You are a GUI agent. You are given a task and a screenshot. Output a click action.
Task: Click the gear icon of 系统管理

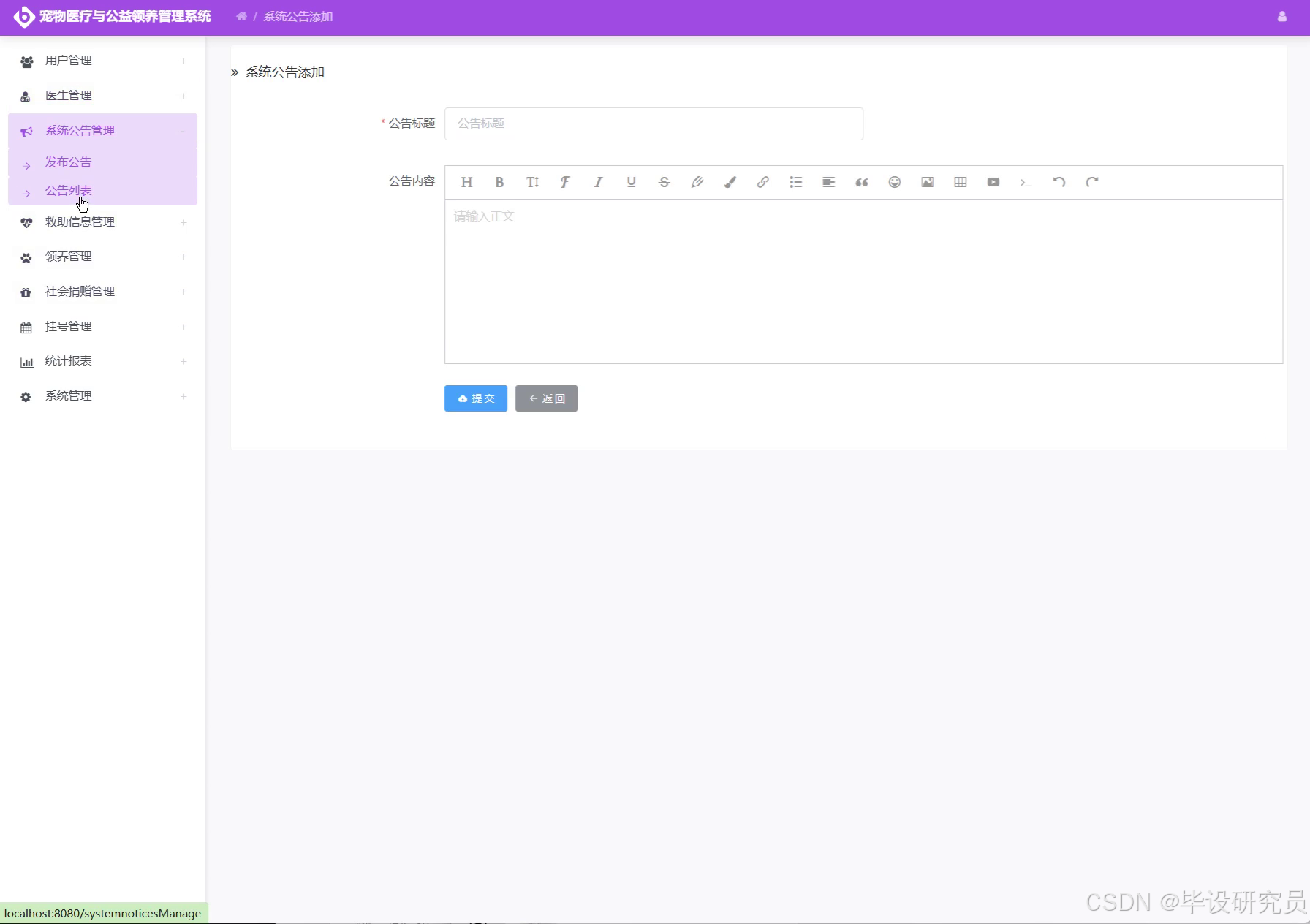[x=26, y=397]
